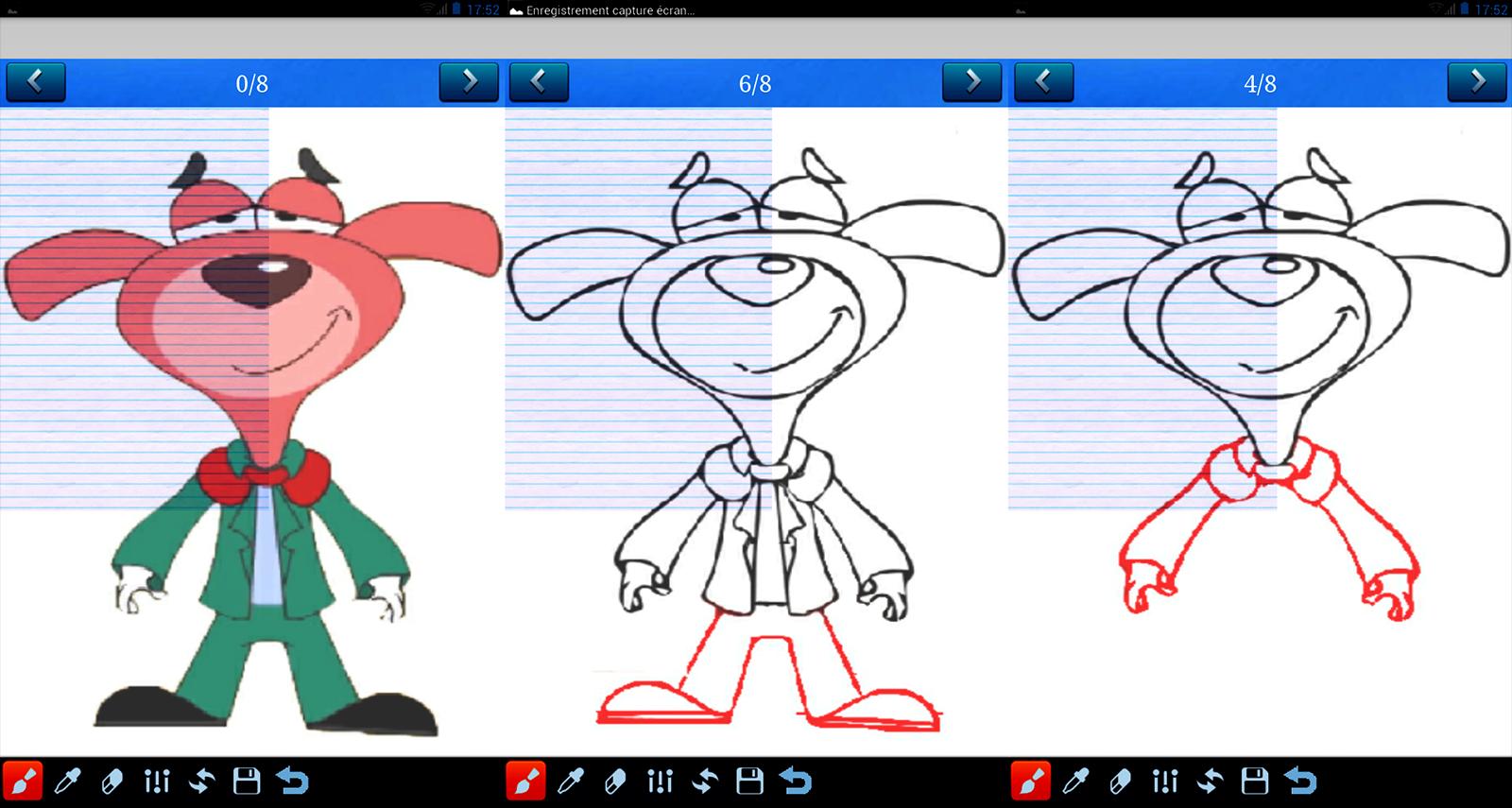The image size is (1512, 808).
Task: Open brush settings sliders in 4/8 panel
Action: (1165, 782)
